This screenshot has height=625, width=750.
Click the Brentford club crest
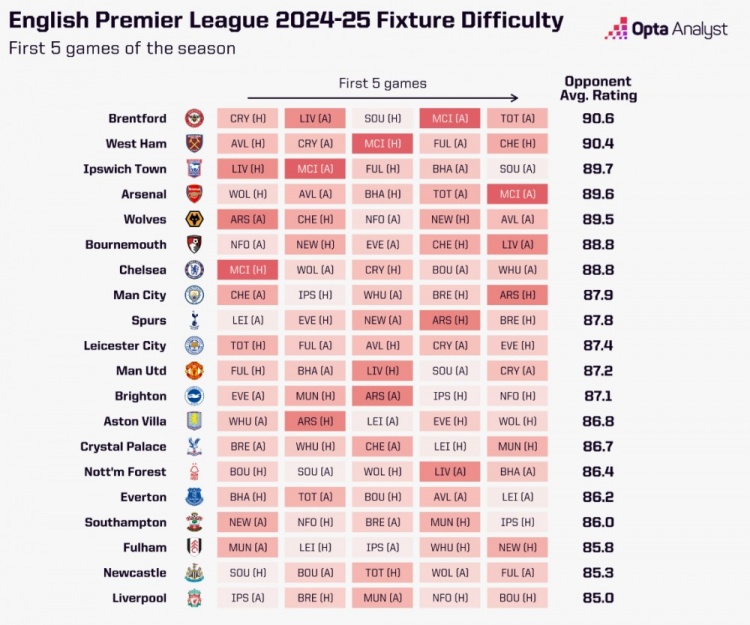[x=194, y=118]
